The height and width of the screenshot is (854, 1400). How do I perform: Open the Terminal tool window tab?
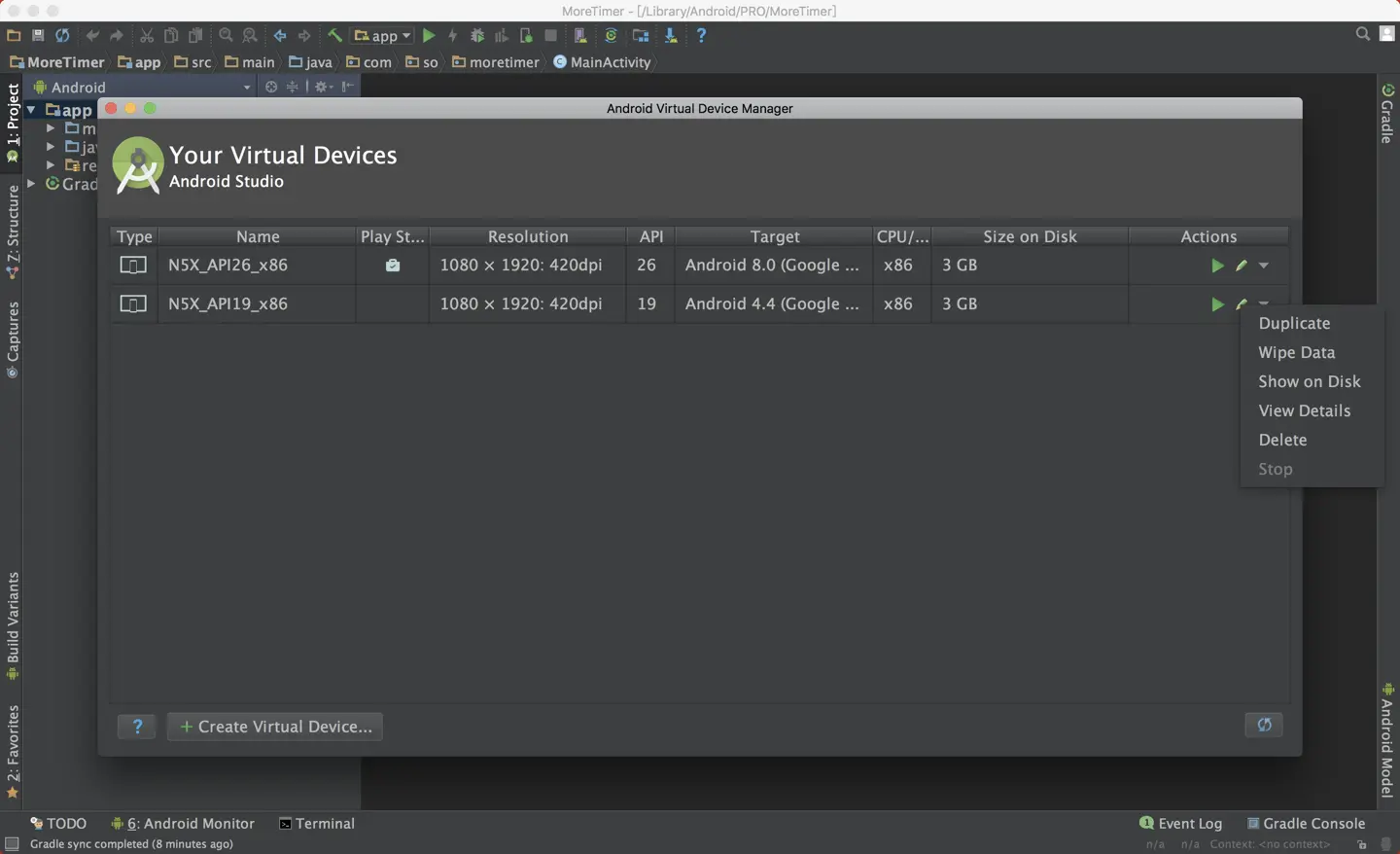click(317, 823)
